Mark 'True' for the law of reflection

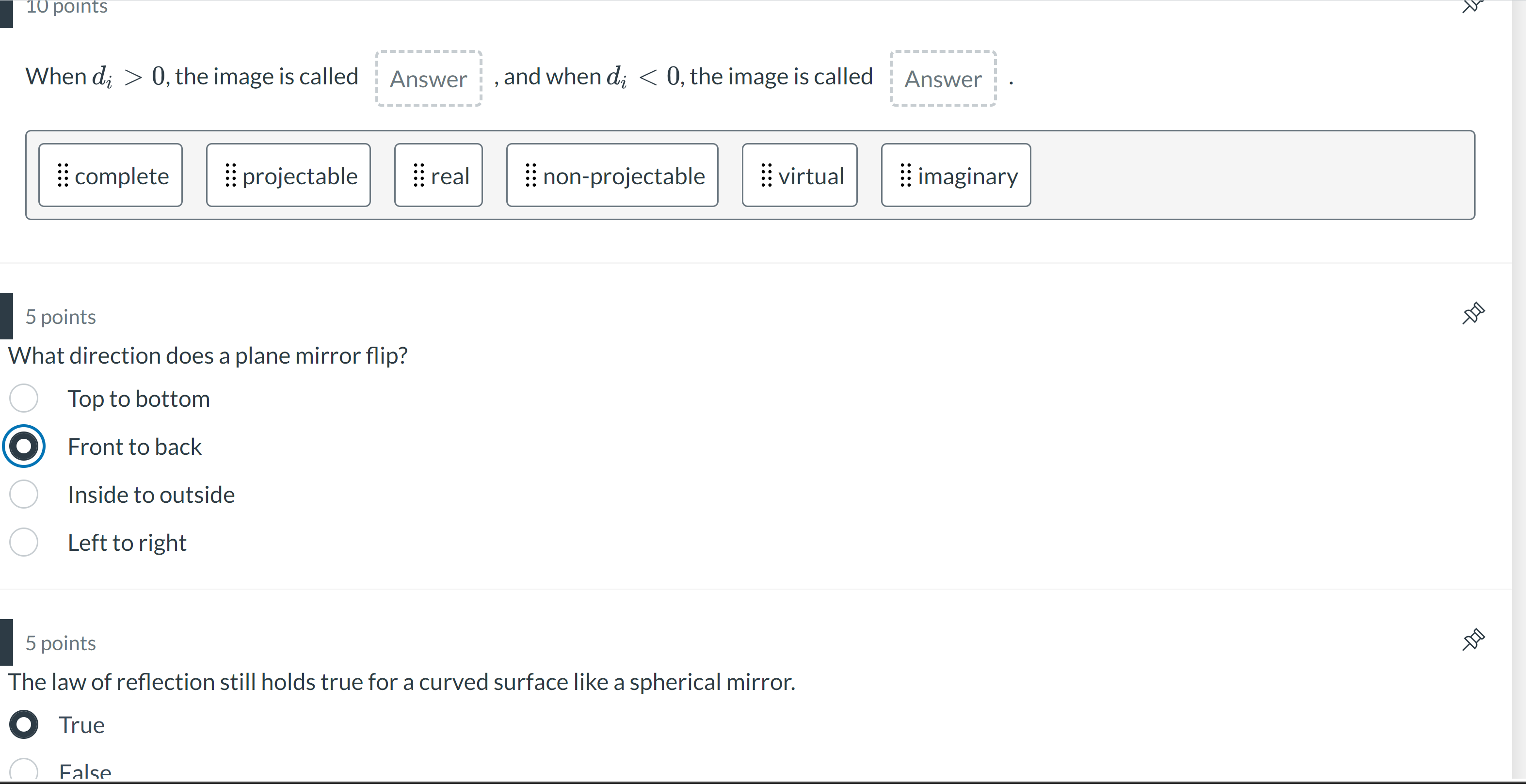click(24, 724)
